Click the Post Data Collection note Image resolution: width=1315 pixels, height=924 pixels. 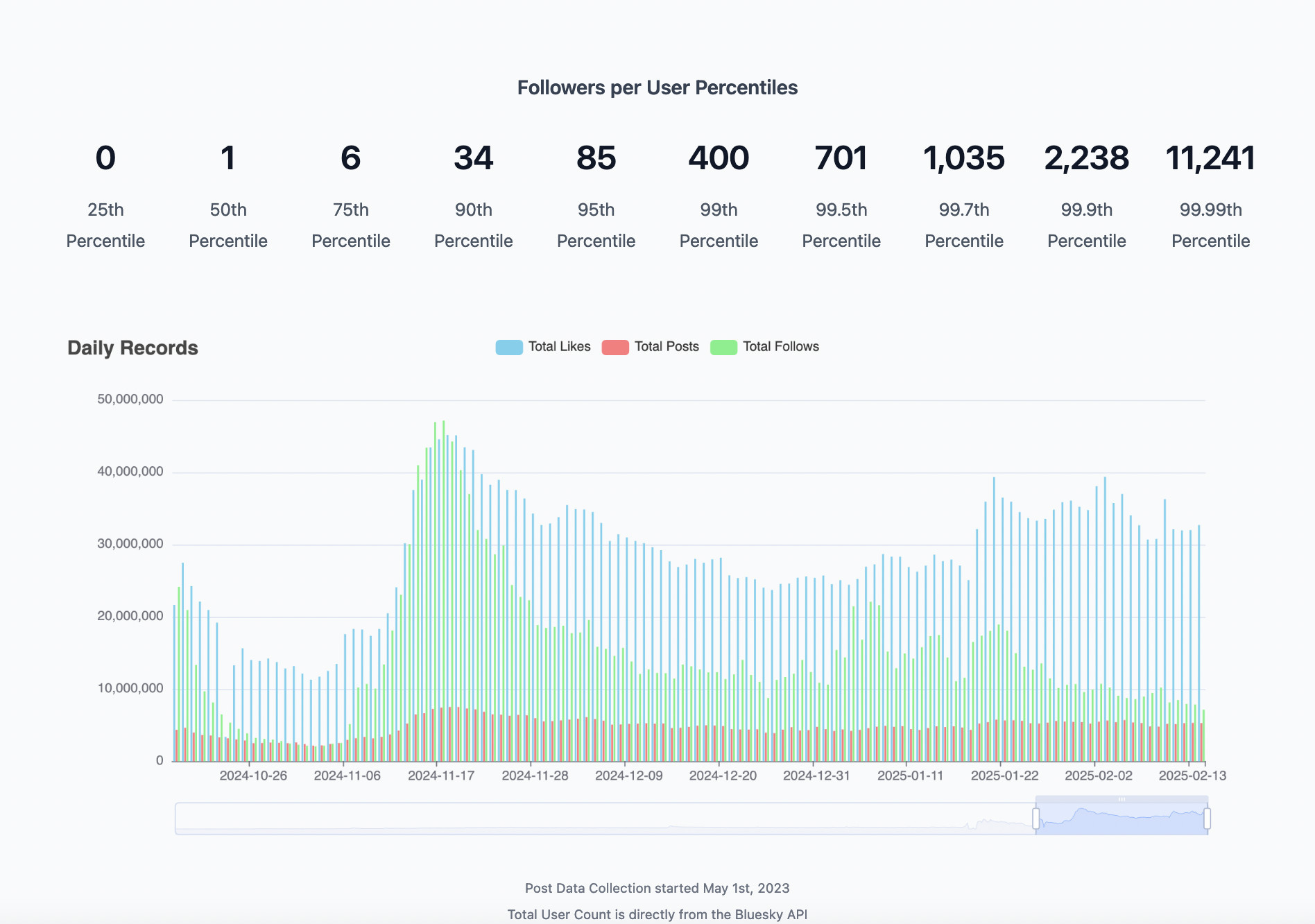point(657,889)
